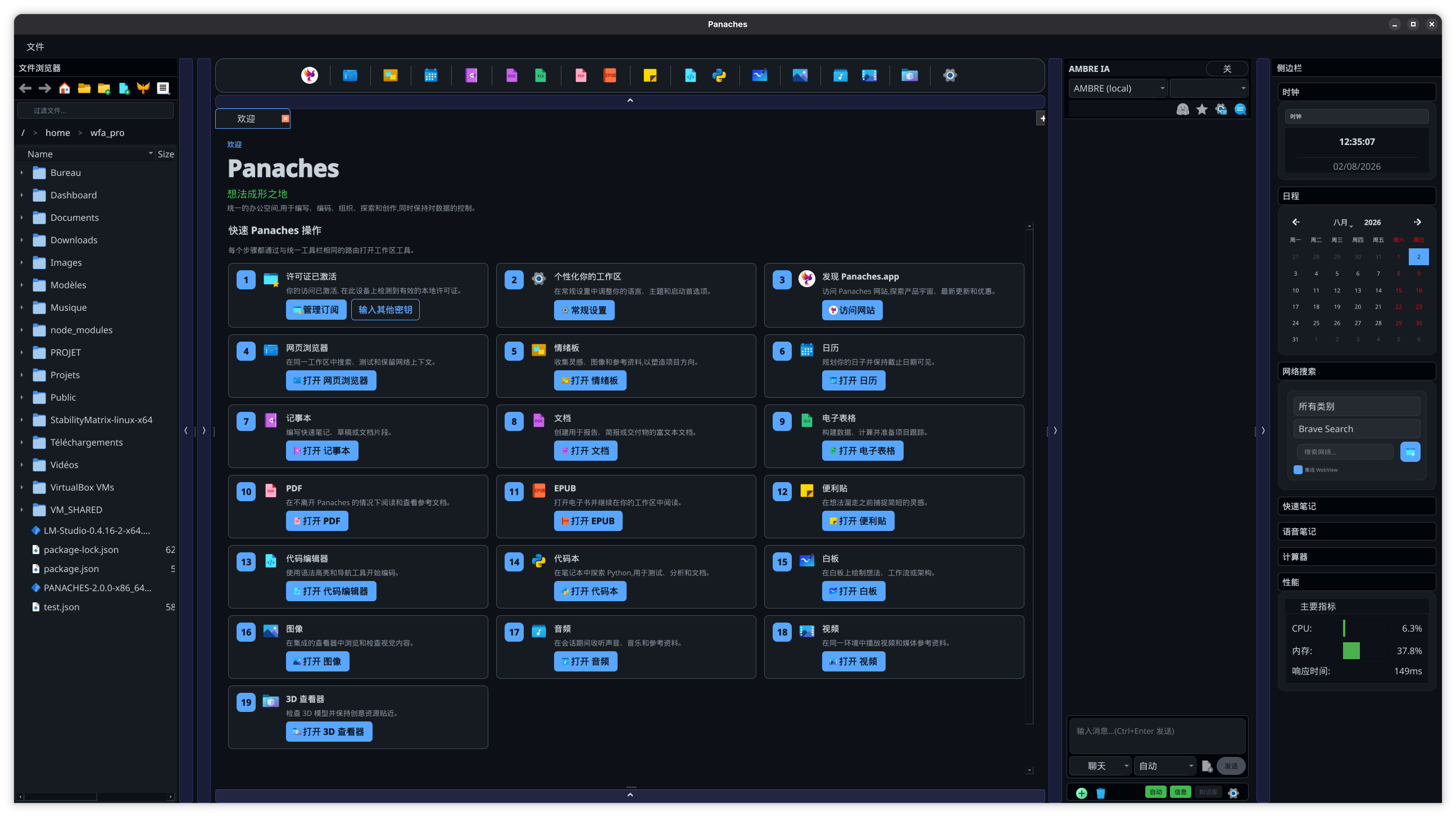This screenshot has width=1456, height=817.
Task: Open the DOC document tool in the toolbar
Action: [x=511, y=75]
